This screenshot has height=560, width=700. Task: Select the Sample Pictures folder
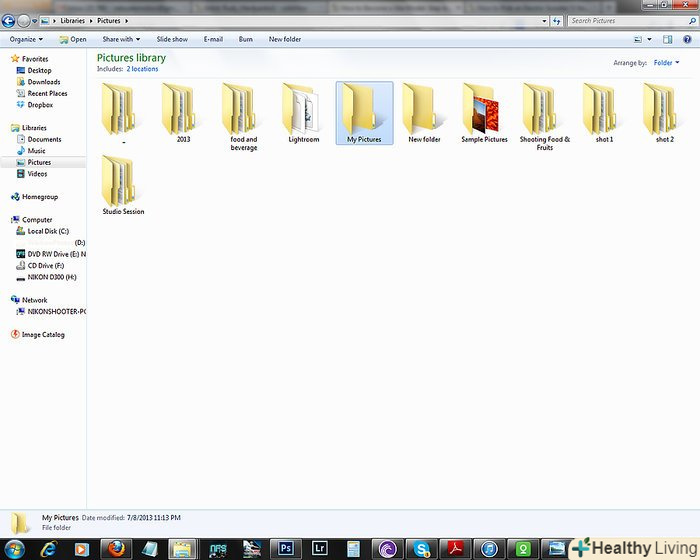pyautogui.click(x=484, y=113)
